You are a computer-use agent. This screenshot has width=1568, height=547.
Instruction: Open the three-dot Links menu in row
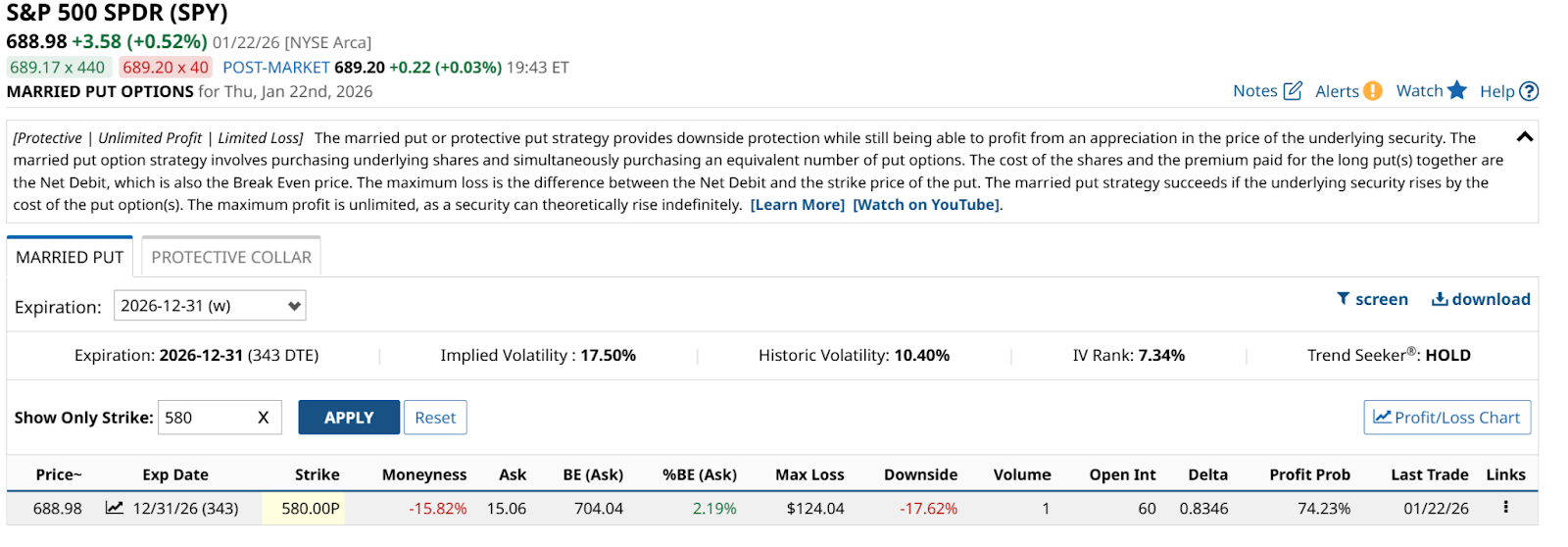click(1505, 507)
